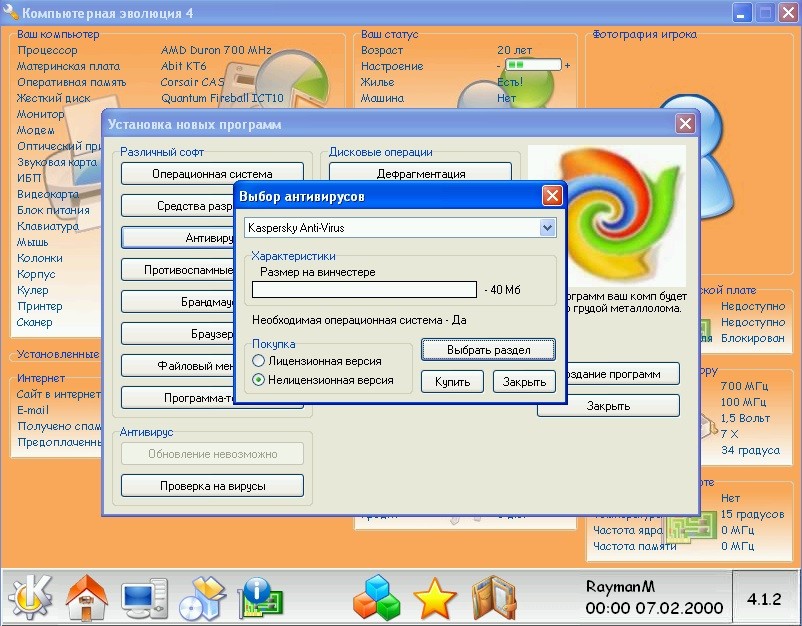Click the Блок питания label
Image resolution: width=802 pixels, height=626 pixels.
53,210
